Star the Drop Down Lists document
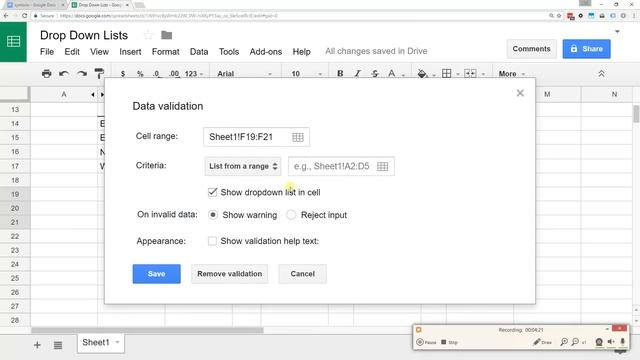Viewport: 640px width, 360px height. [x=148, y=35]
